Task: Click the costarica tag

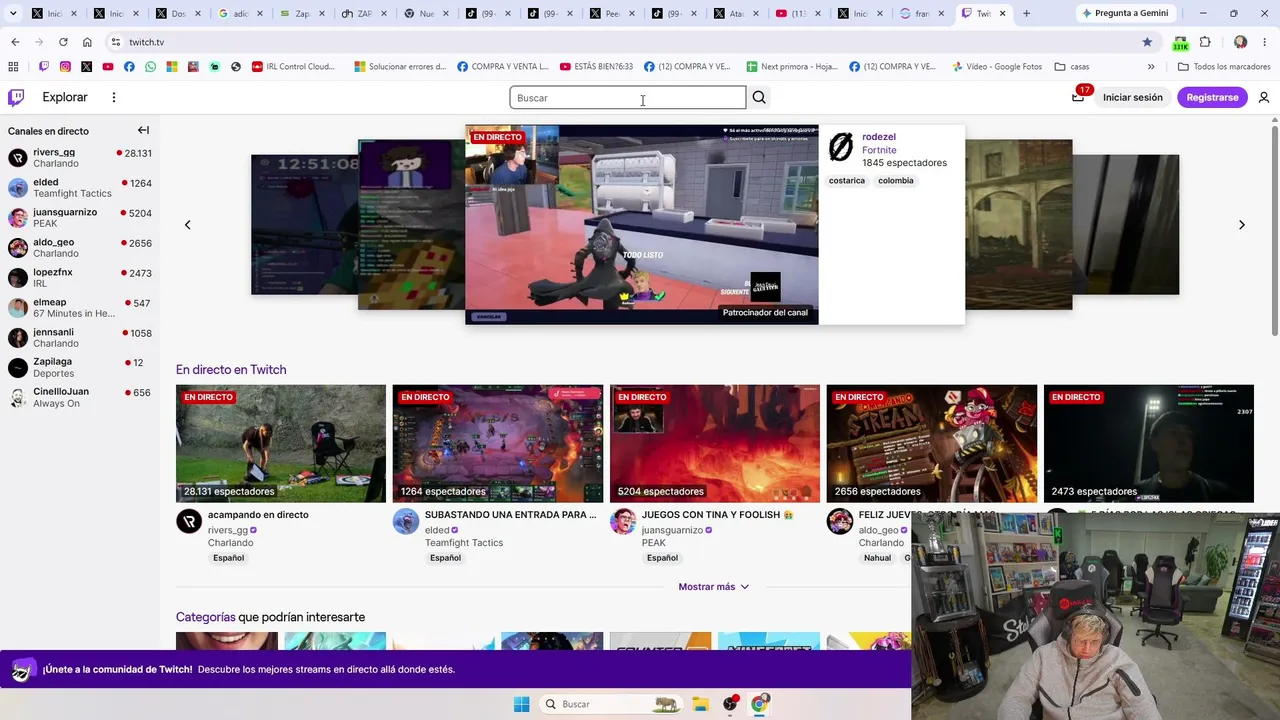Action: click(x=847, y=181)
